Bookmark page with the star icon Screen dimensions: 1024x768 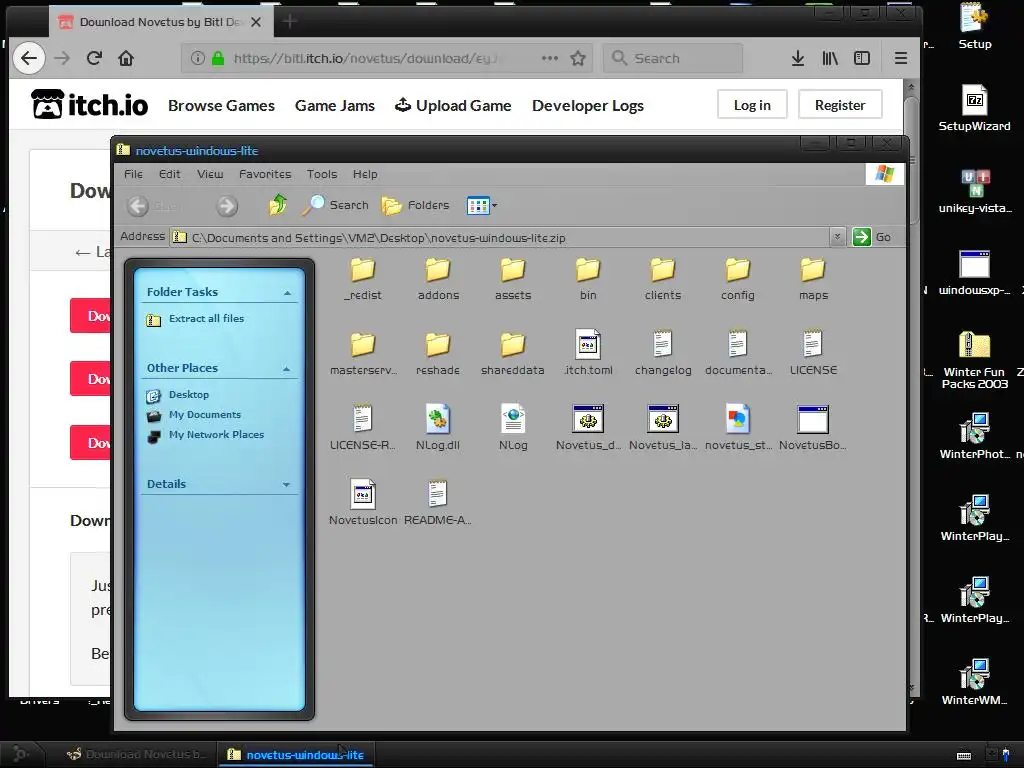pyautogui.click(x=578, y=58)
